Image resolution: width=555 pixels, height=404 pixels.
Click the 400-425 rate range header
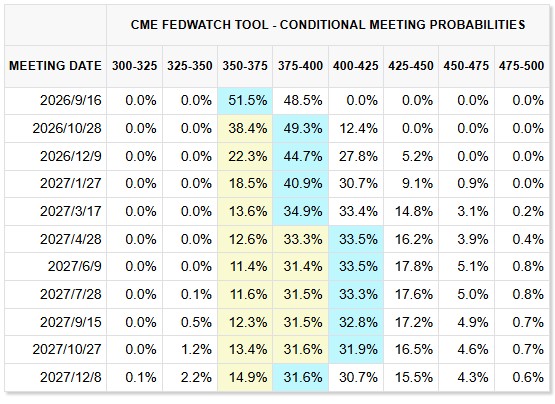[x=355, y=66]
